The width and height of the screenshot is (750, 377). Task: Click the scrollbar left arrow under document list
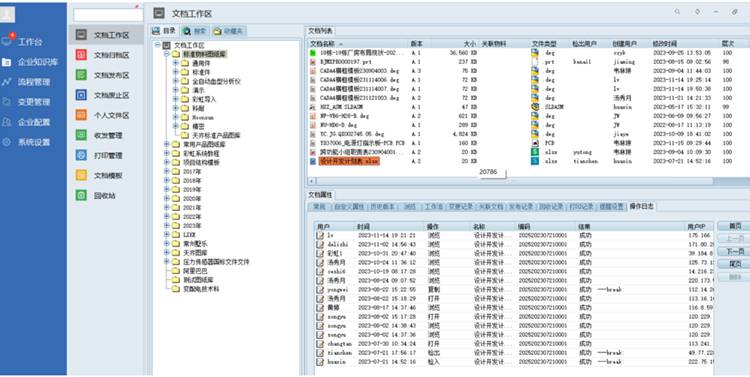(x=312, y=181)
